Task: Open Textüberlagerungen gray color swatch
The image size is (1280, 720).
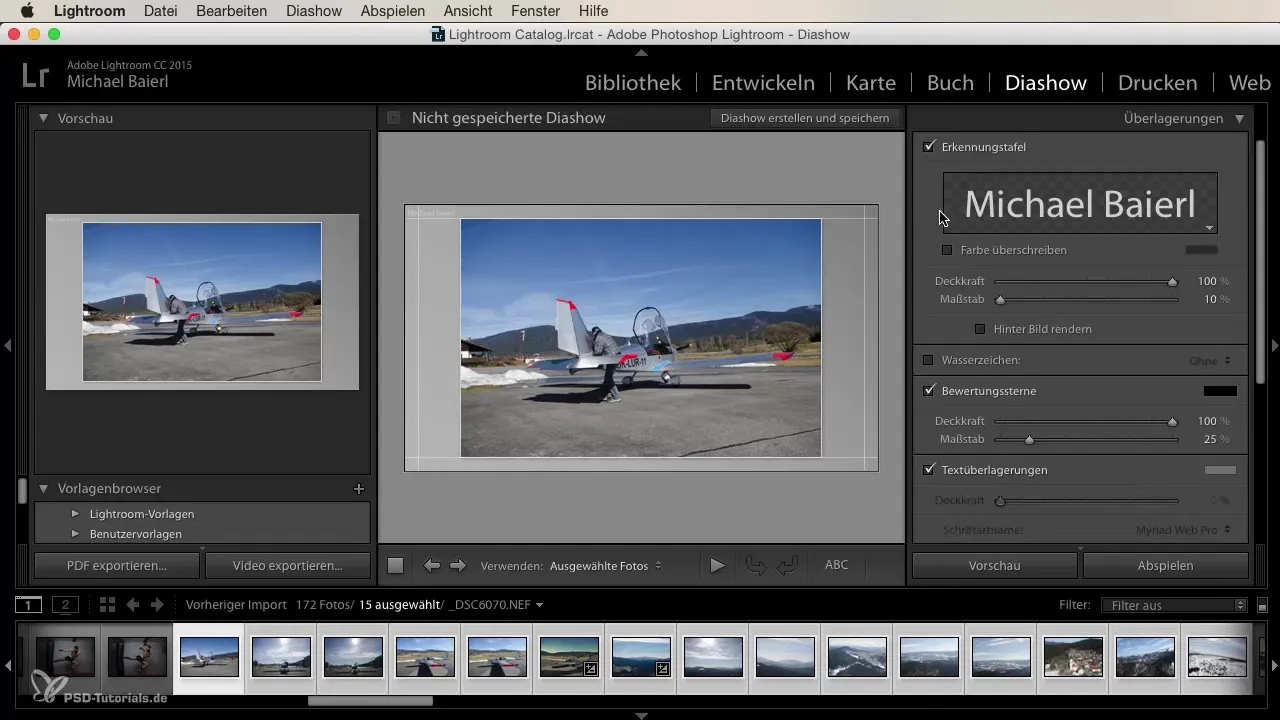Action: click(1220, 470)
